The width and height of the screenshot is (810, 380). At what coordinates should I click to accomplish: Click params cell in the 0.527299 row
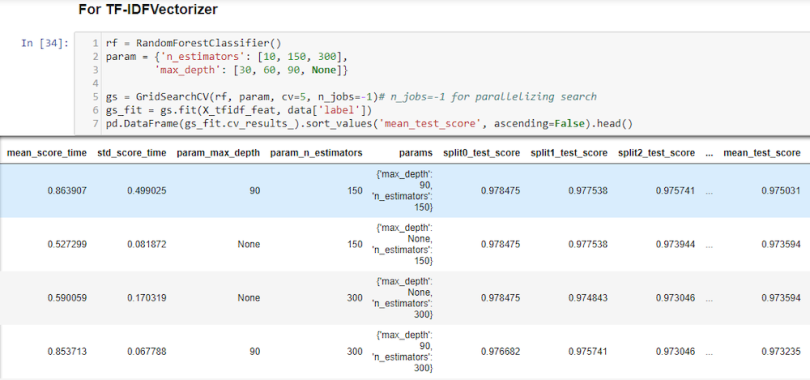tap(402, 244)
